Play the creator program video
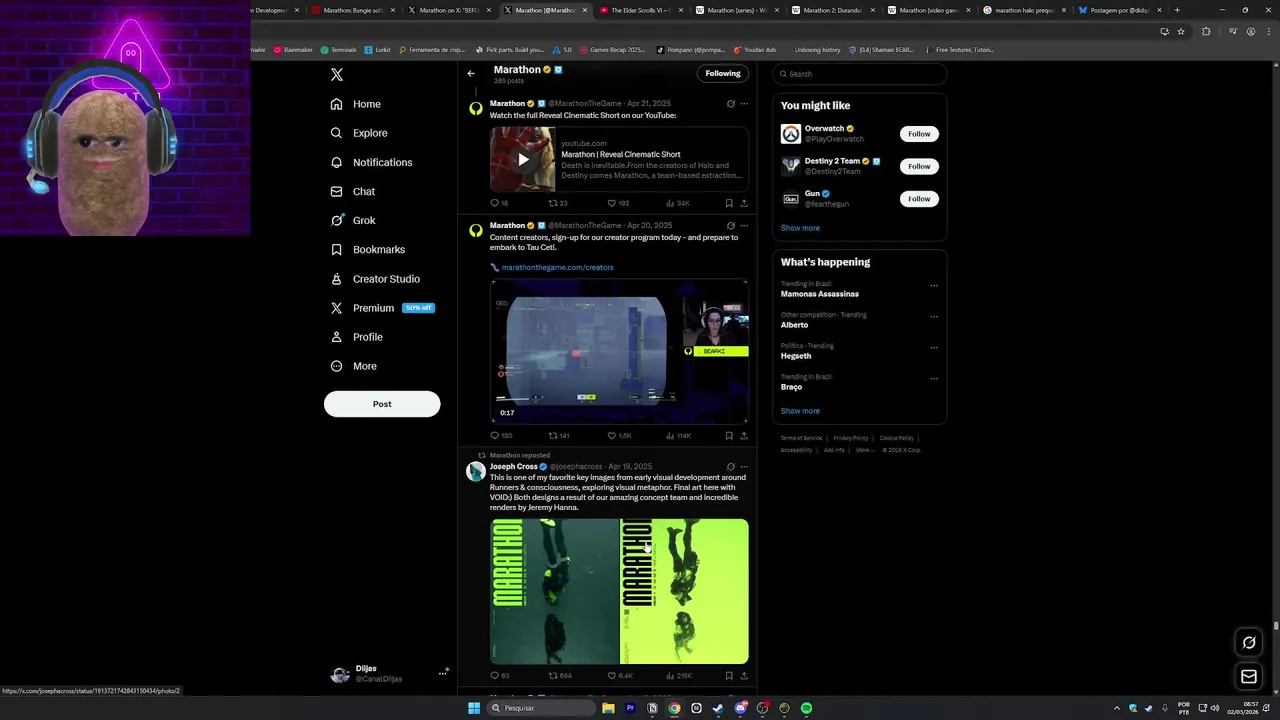1280x720 pixels. 619,352
